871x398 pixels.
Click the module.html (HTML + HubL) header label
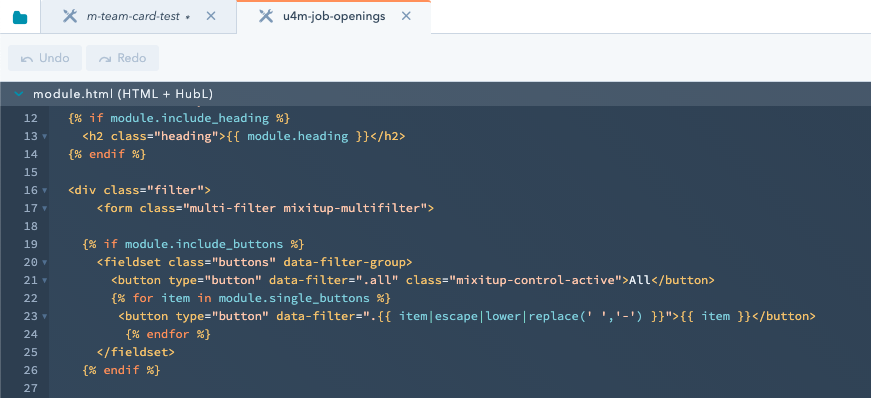123,94
